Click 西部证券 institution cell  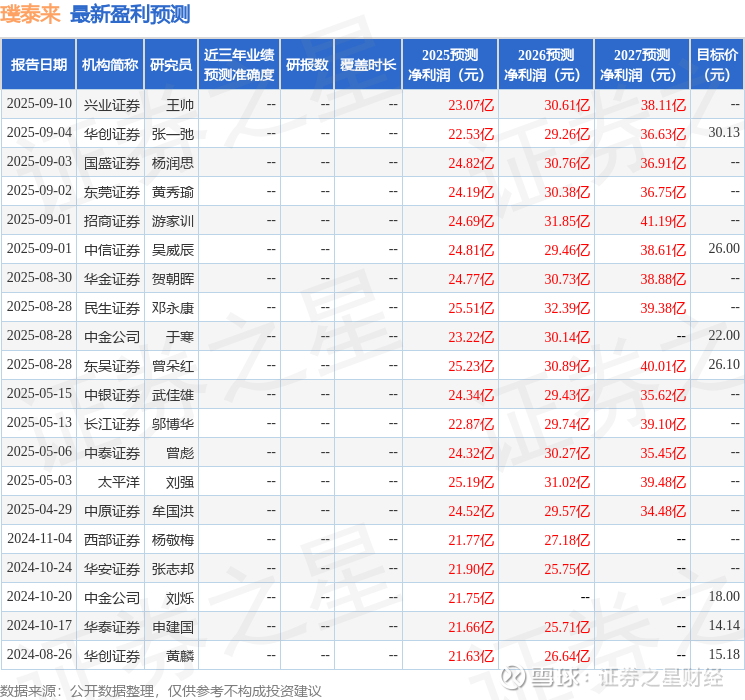(112, 540)
